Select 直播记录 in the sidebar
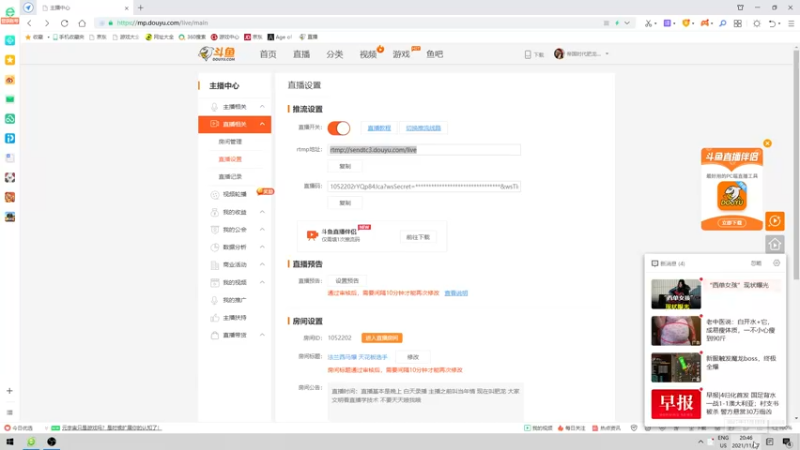Image resolution: width=800 pixels, height=450 pixels. tap(230, 177)
